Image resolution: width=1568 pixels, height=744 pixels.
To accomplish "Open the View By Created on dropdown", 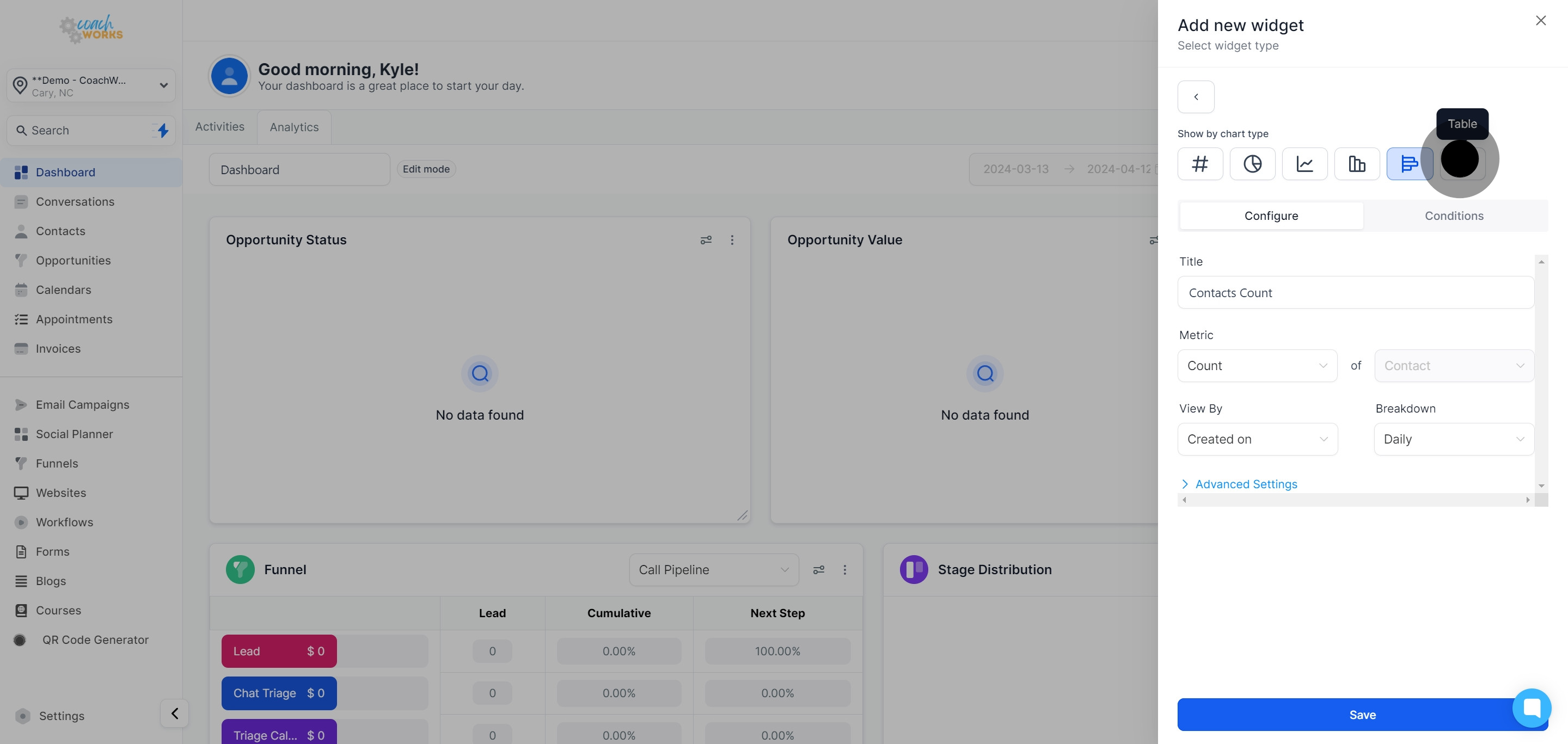I will pos(1257,439).
